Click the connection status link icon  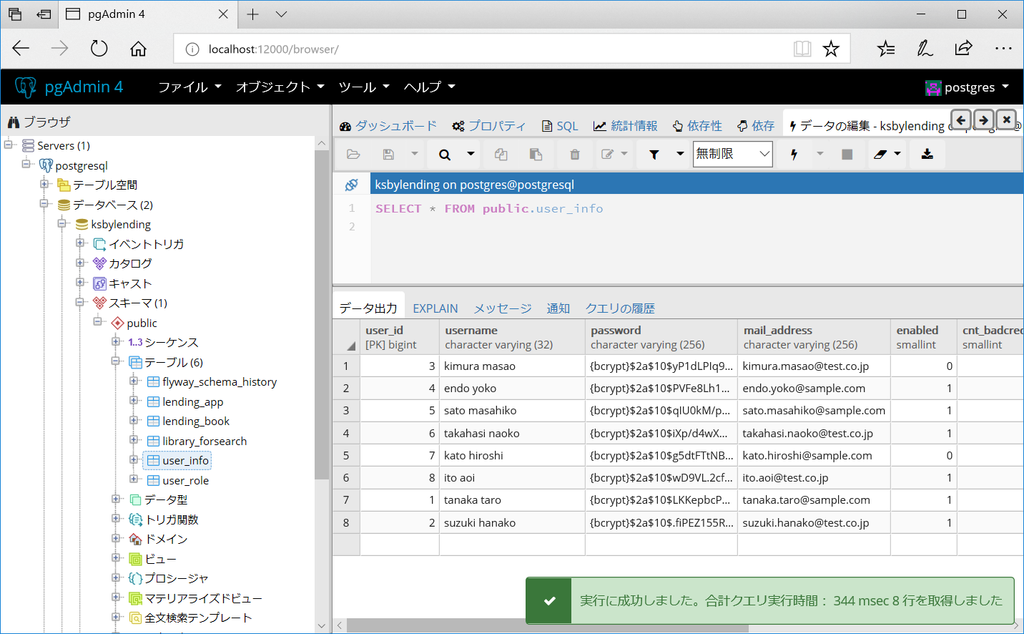tap(351, 185)
